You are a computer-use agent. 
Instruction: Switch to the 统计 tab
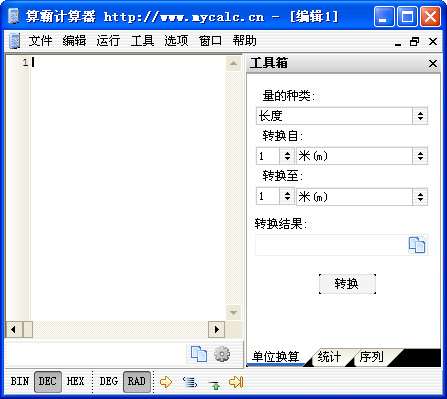point(329,357)
